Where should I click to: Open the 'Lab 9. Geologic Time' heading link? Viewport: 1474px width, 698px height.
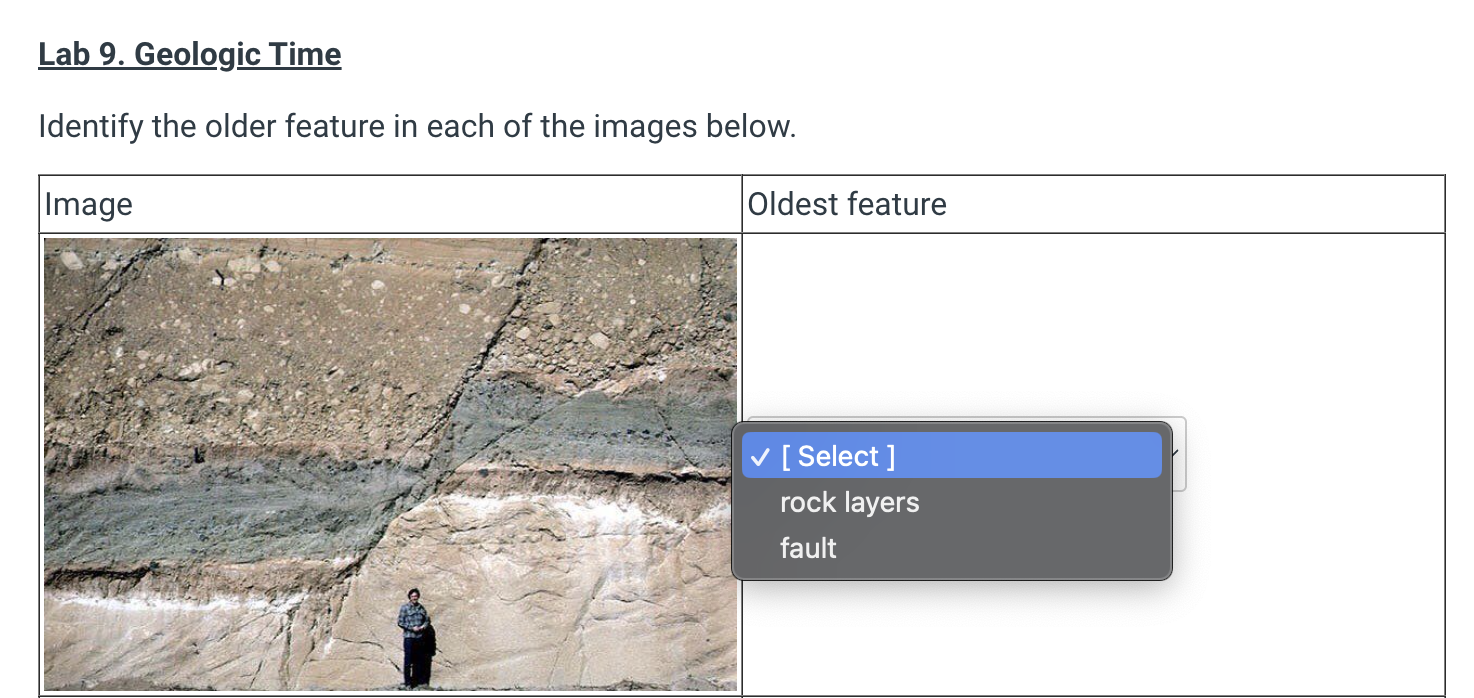188,54
